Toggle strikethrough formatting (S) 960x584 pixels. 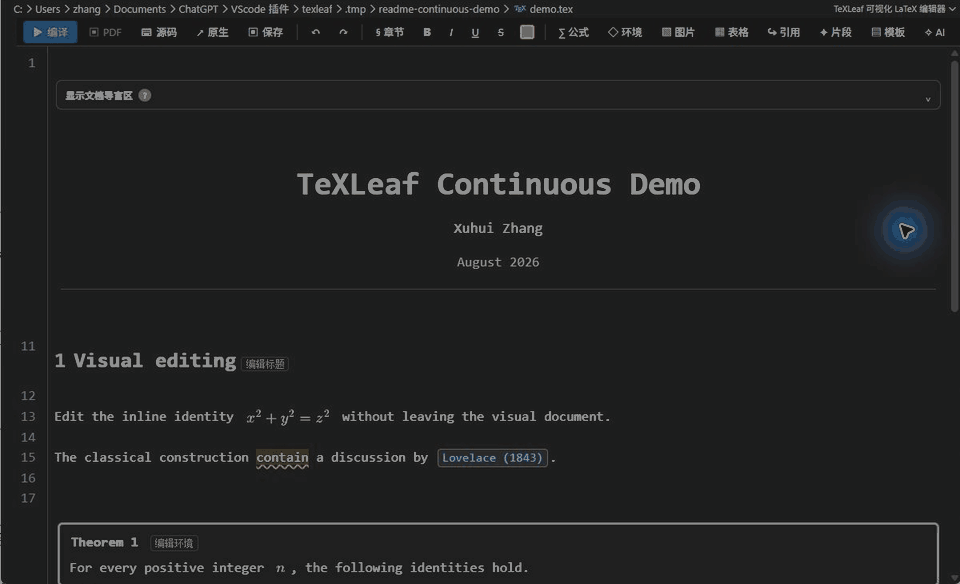(501, 32)
